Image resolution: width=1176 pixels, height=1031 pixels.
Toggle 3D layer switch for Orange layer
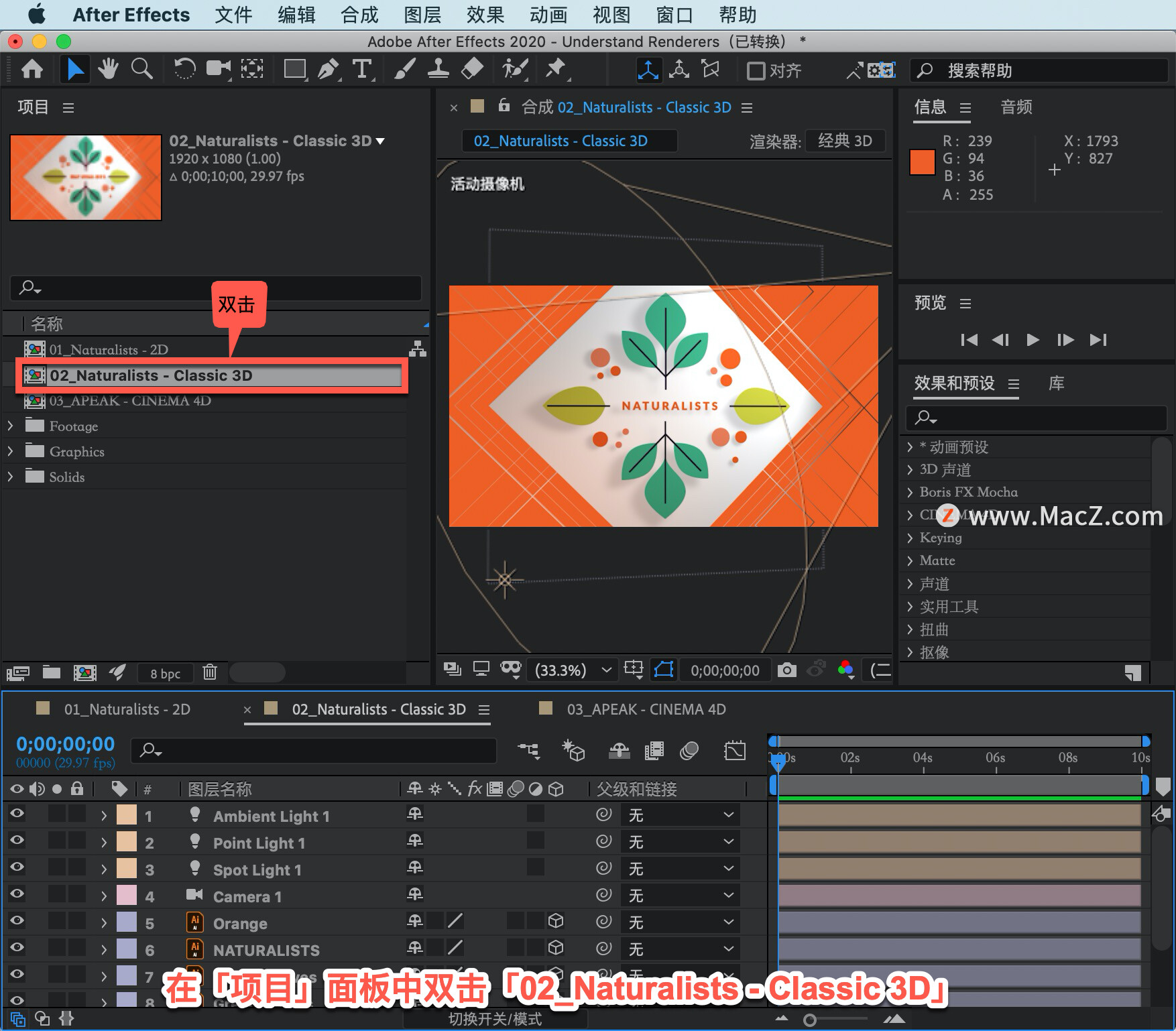[556, 922]
